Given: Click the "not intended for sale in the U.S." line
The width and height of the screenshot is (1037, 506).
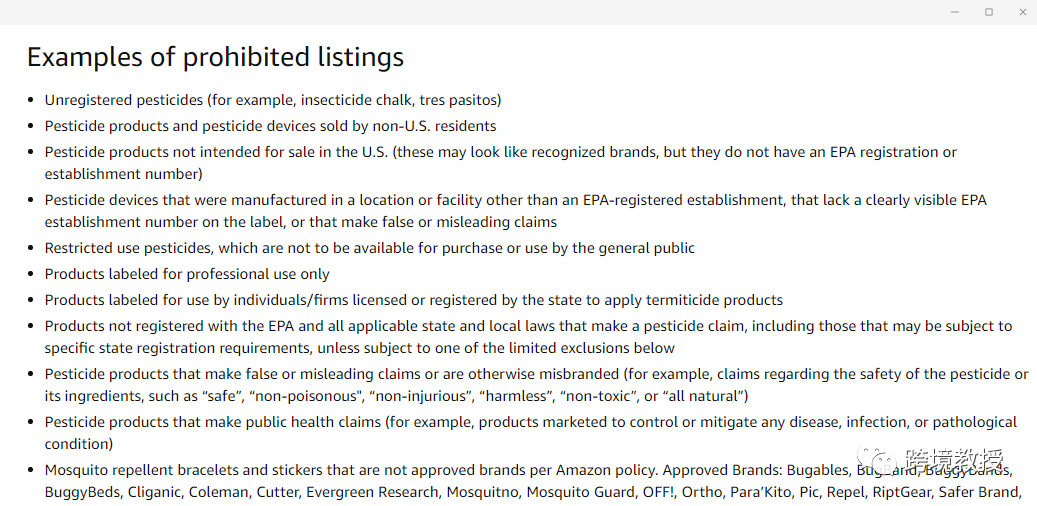Looking at the screenshot, I should (500, 152).
